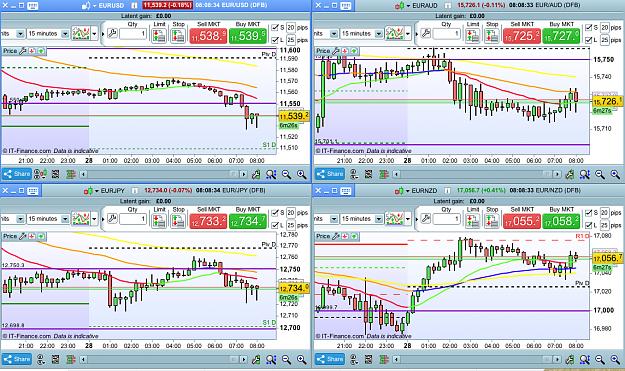This screenshot has height=371, width=625.
Task: Click the zoom in magnifier in EURAUD chart
Action: click(615, 174)
